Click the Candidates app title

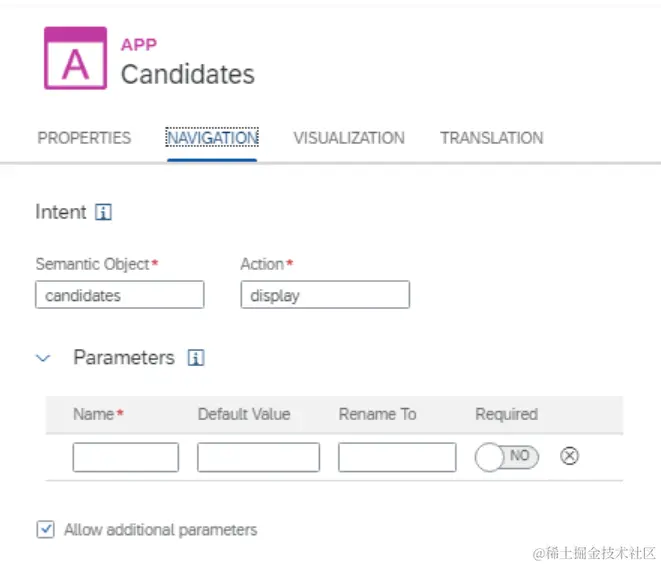tap(187, 74)
